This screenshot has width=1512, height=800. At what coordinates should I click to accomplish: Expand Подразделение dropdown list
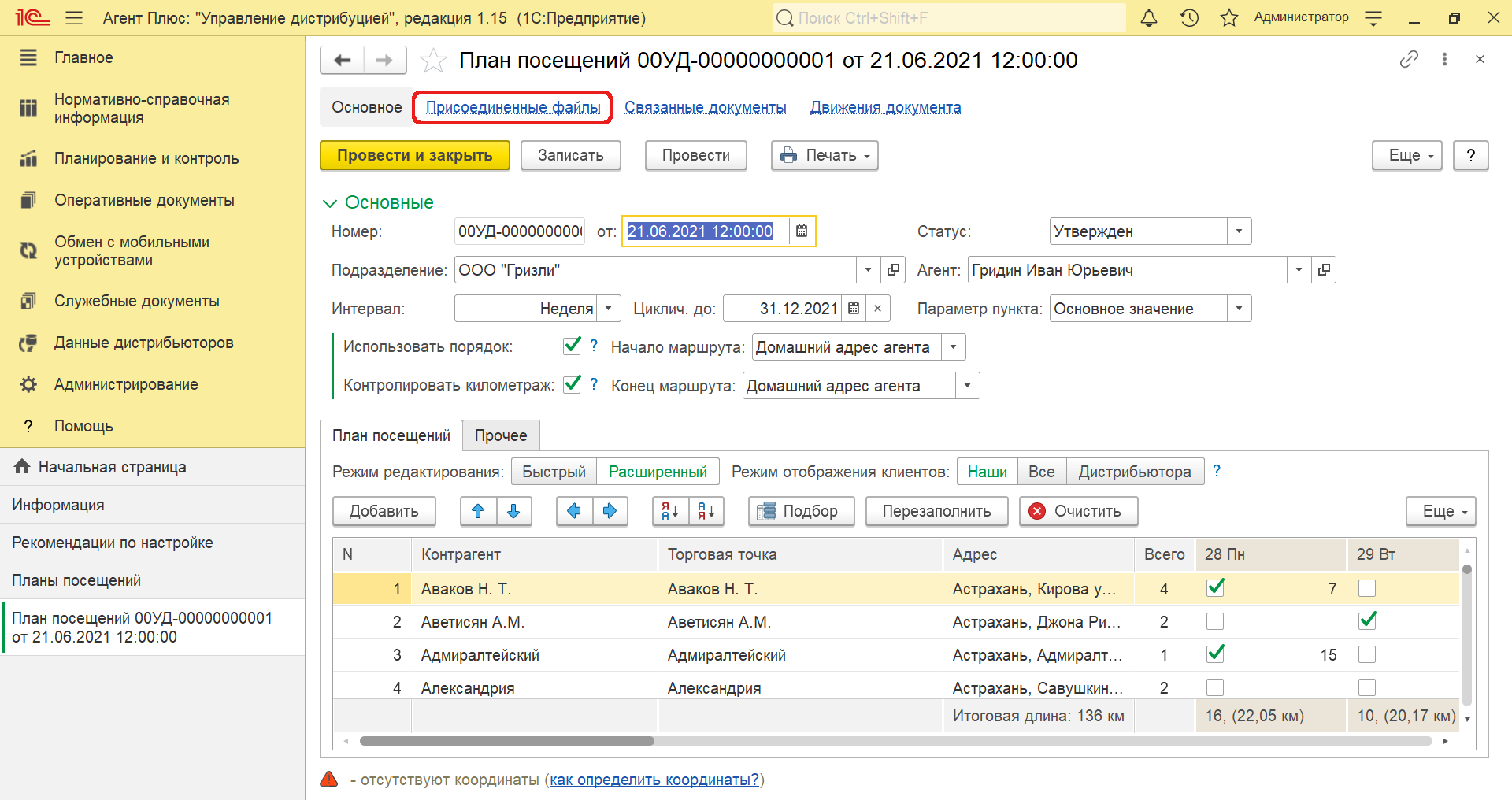868,270
